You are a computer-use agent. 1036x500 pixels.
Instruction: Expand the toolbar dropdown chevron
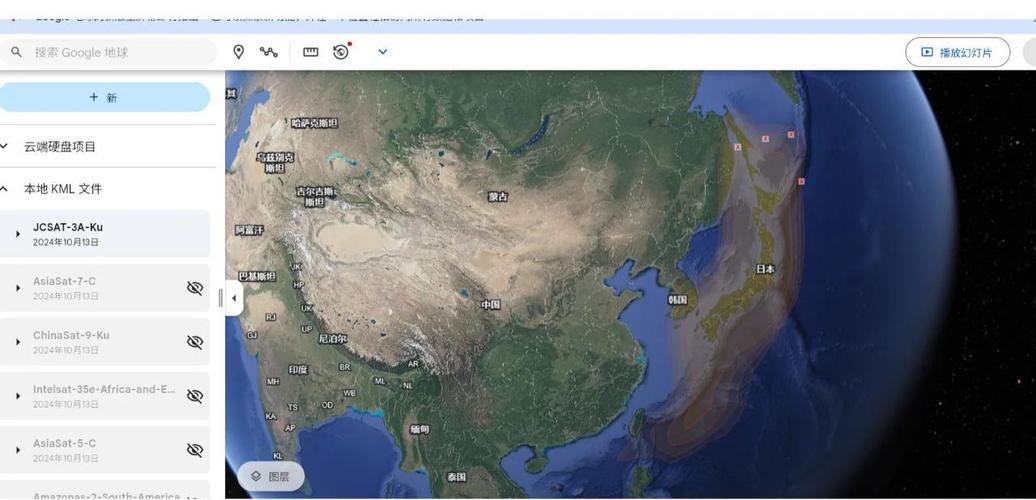click(x=383, y=52)
